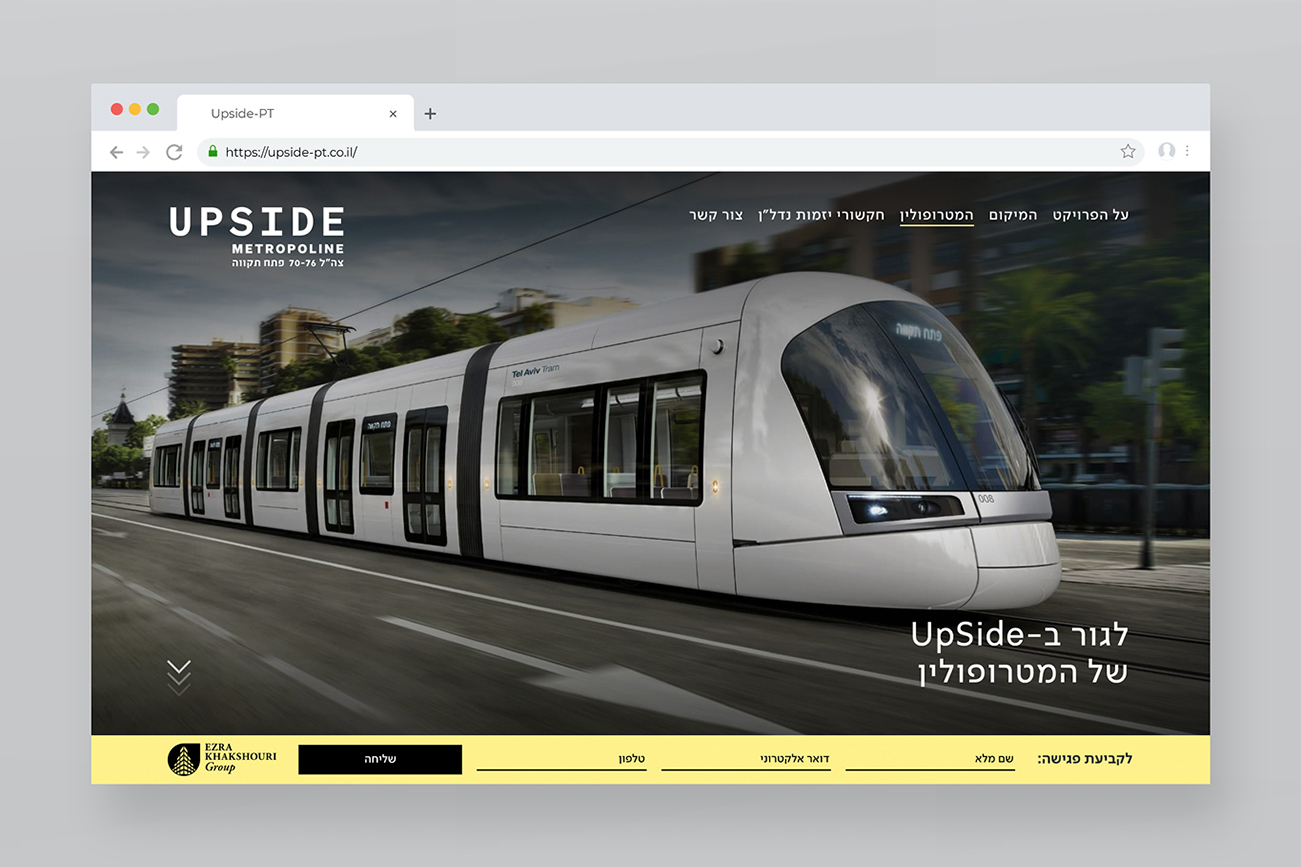The width and height of the screenshot is (1301, 867).
Task: Open the המיקום menu item
Action: point(1013,215)
